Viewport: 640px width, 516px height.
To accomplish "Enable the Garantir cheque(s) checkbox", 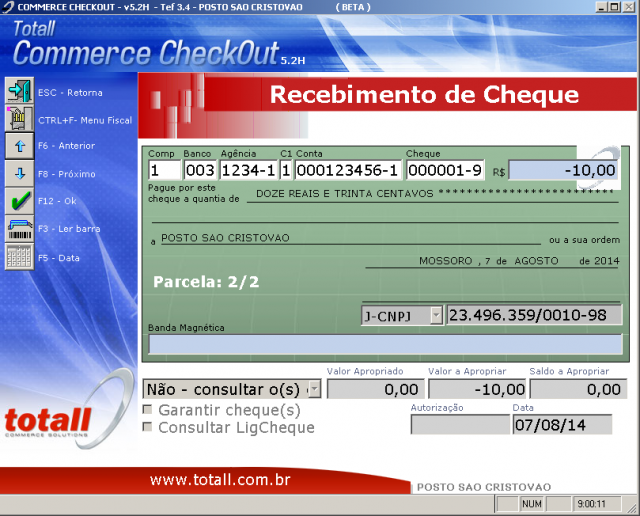I will point(147,409).
